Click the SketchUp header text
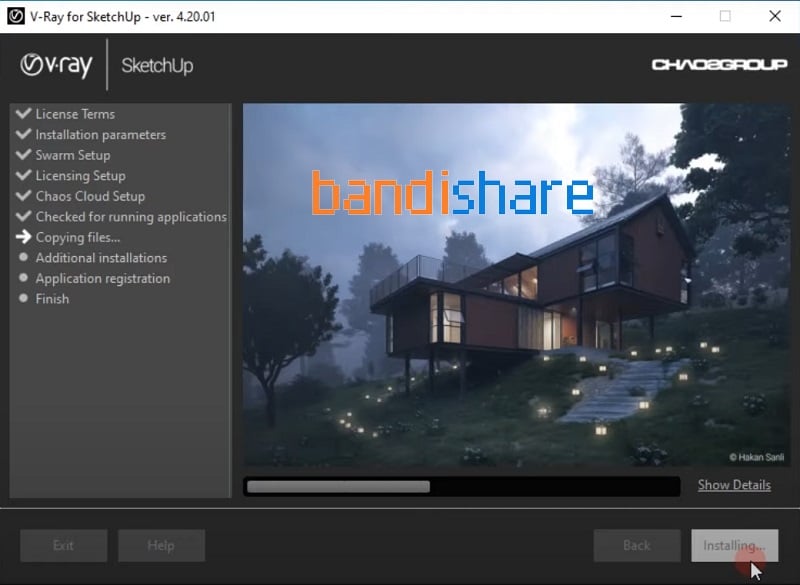 (x=157, y=66)
